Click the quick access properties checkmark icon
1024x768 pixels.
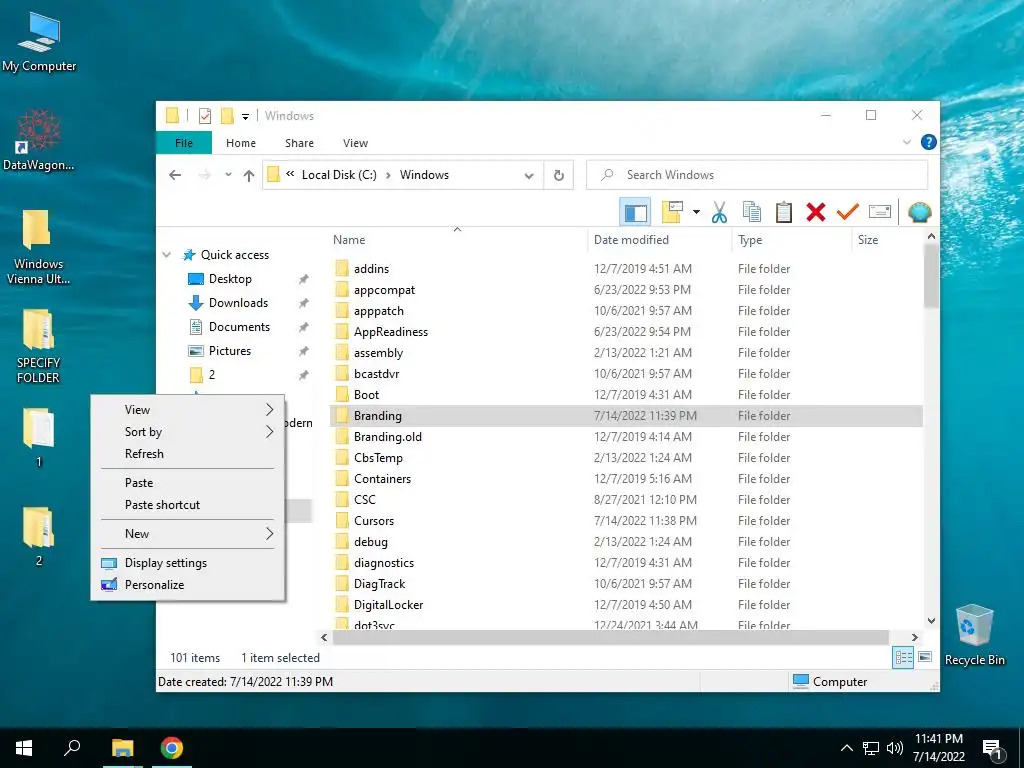pyautogui.click(x=205, y=116)
